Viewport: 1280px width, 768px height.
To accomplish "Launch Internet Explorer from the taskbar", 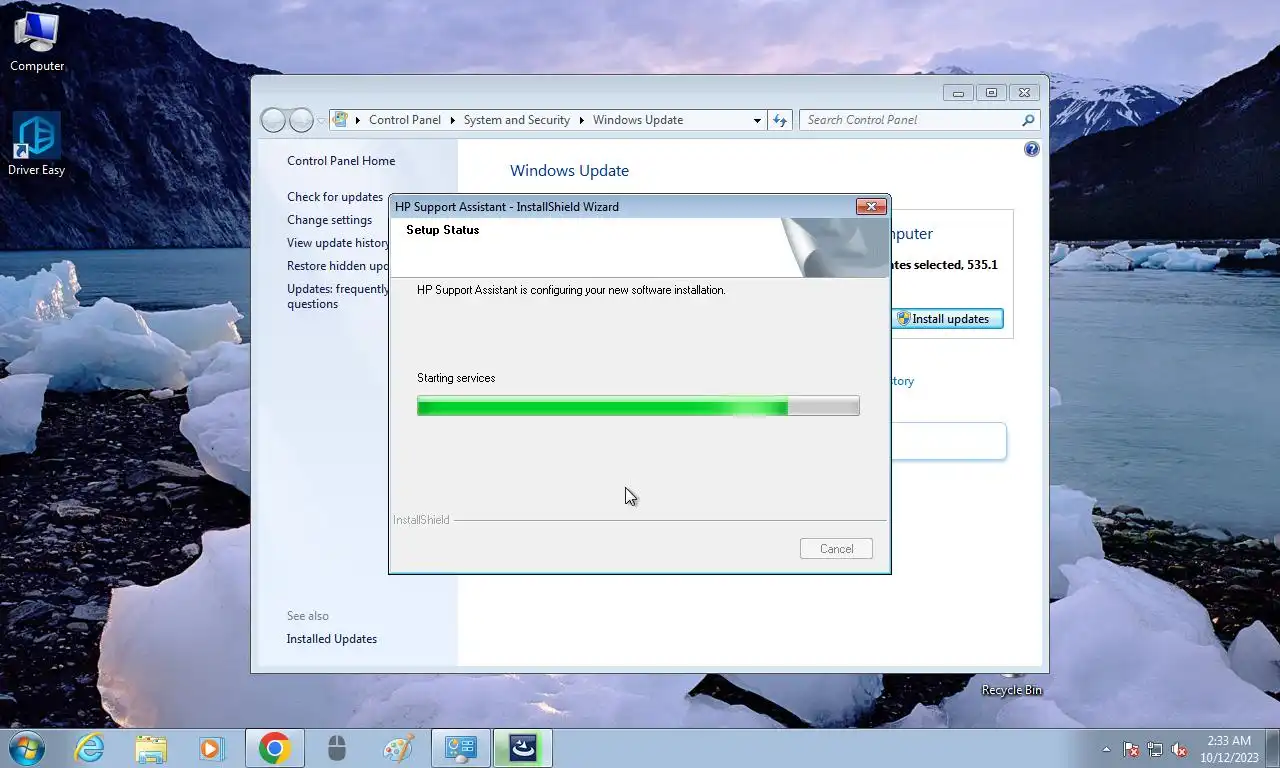I will (x=90, y=748).
